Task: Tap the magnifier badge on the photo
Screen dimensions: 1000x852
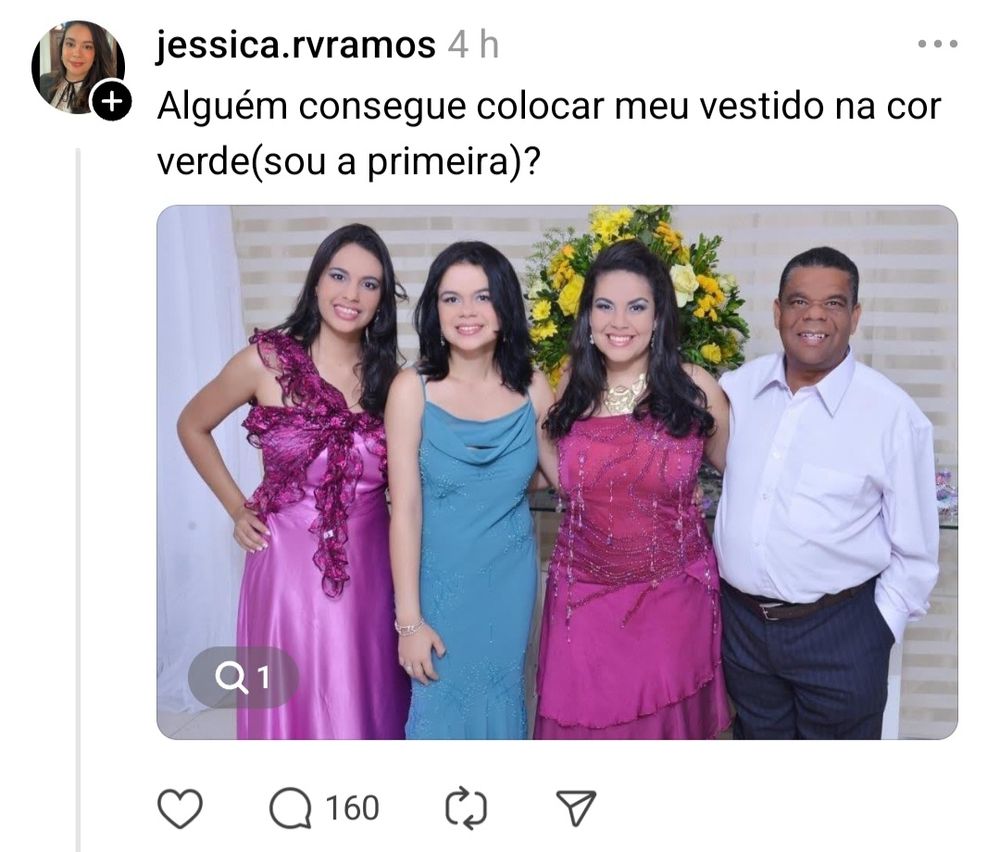Action: pyautogui.click(x=243, y=677)
